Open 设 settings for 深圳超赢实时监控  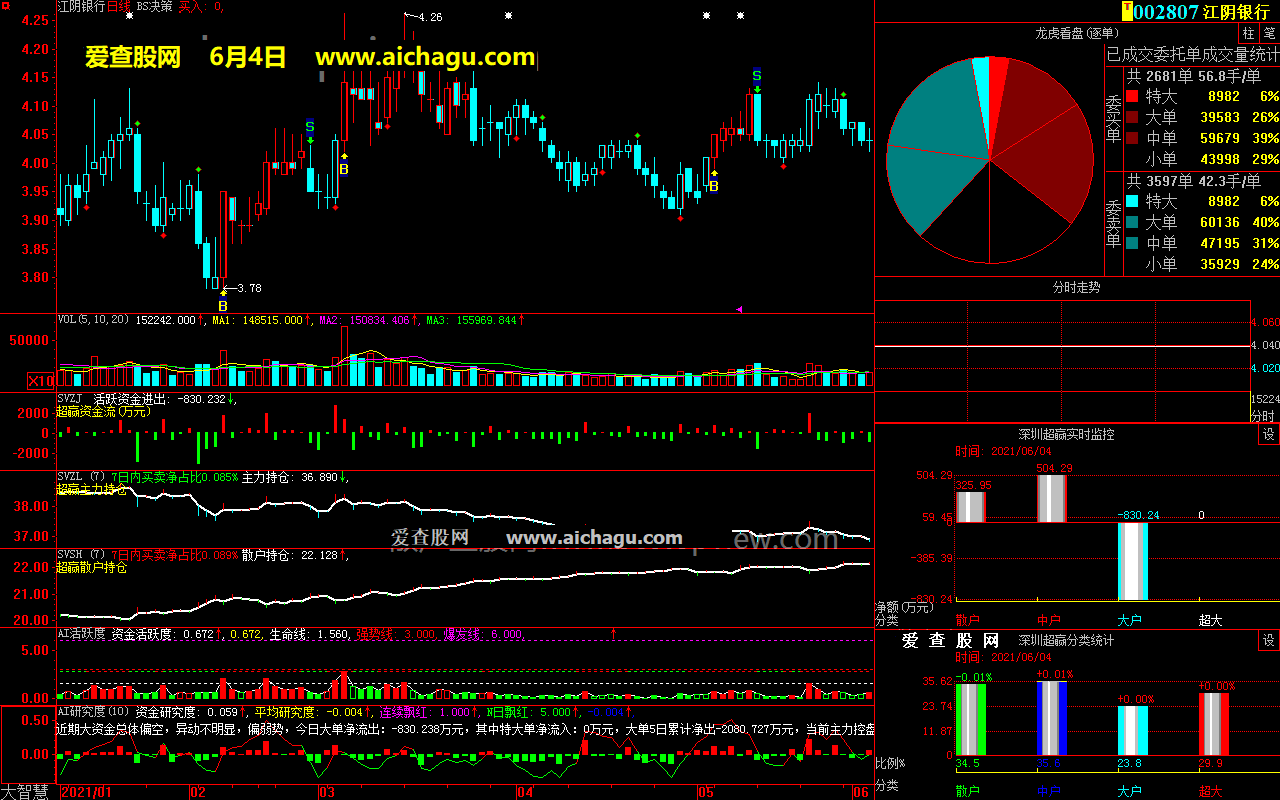1269,434
